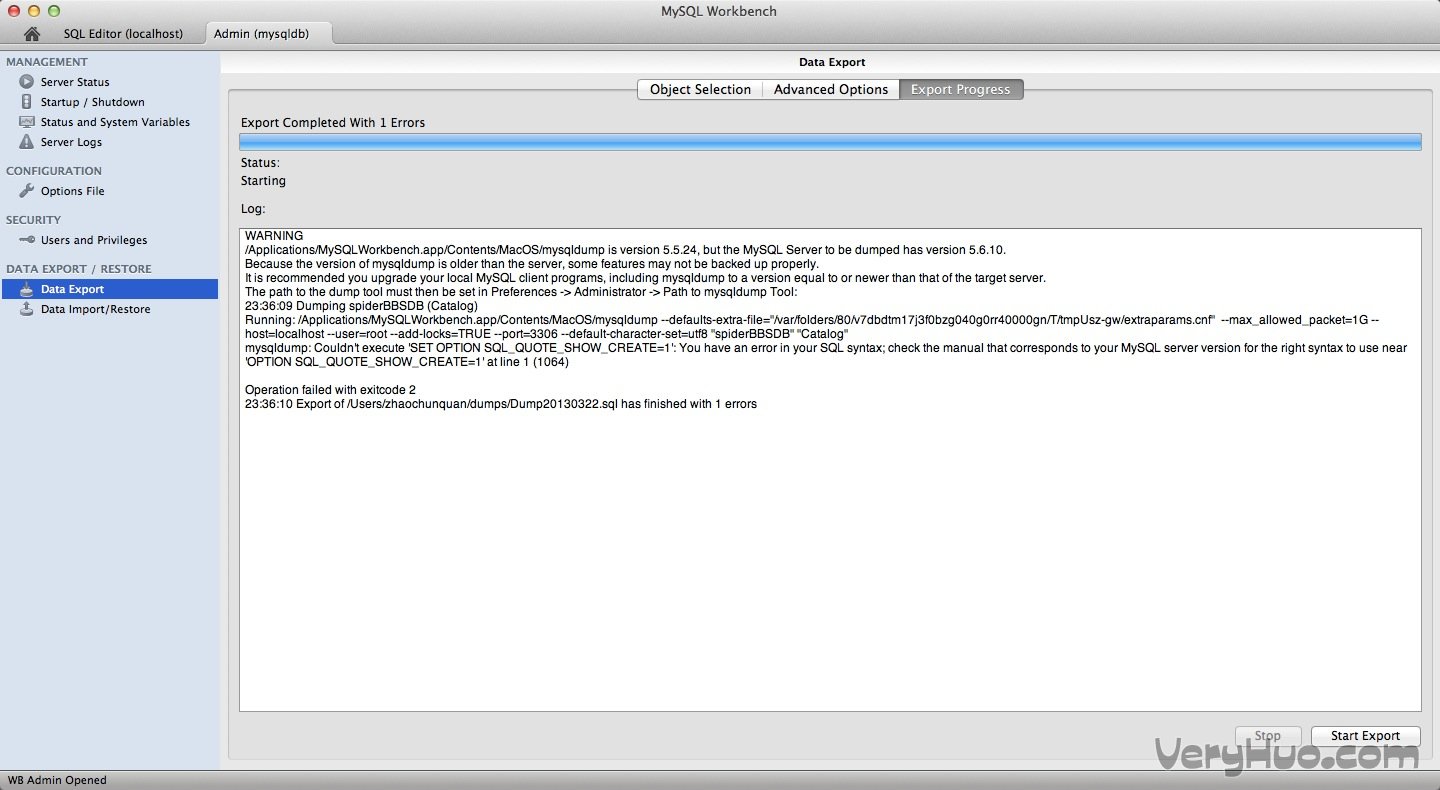
Task: Switch to SQL Editor (localhost) tab
Action: pos(123,33)
